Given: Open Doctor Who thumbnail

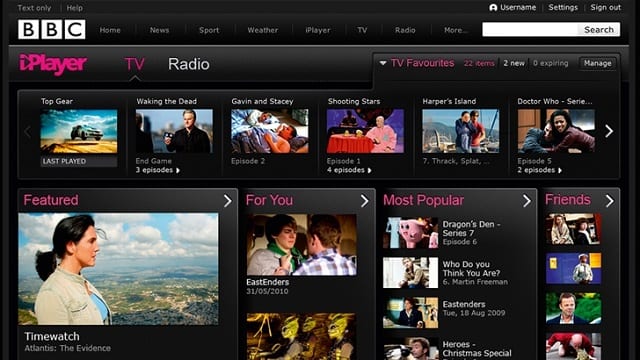Looking at the screenshot, I should point(556,131).
